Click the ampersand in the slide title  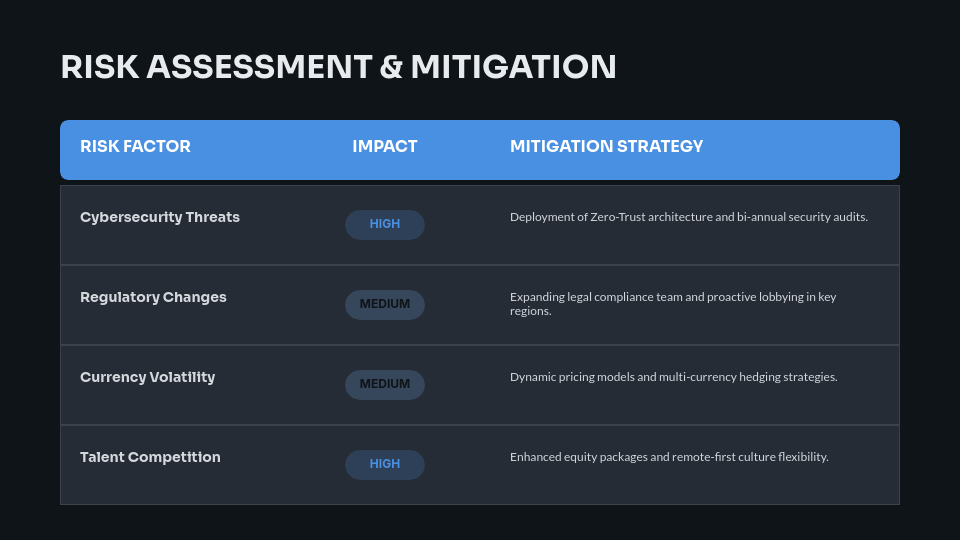391,67
